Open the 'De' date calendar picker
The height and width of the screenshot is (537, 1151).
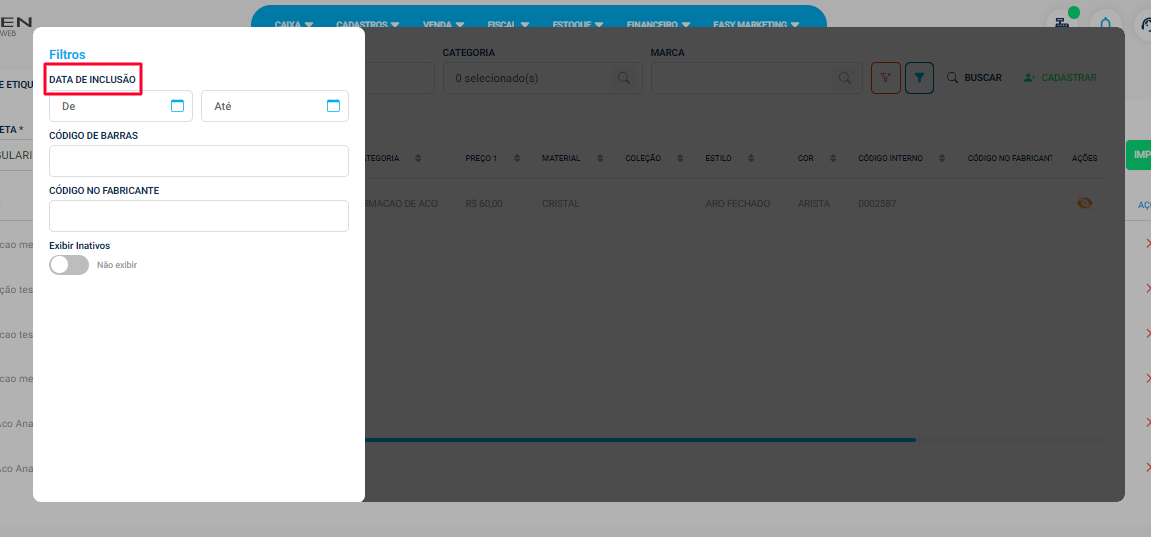[177, 106]
